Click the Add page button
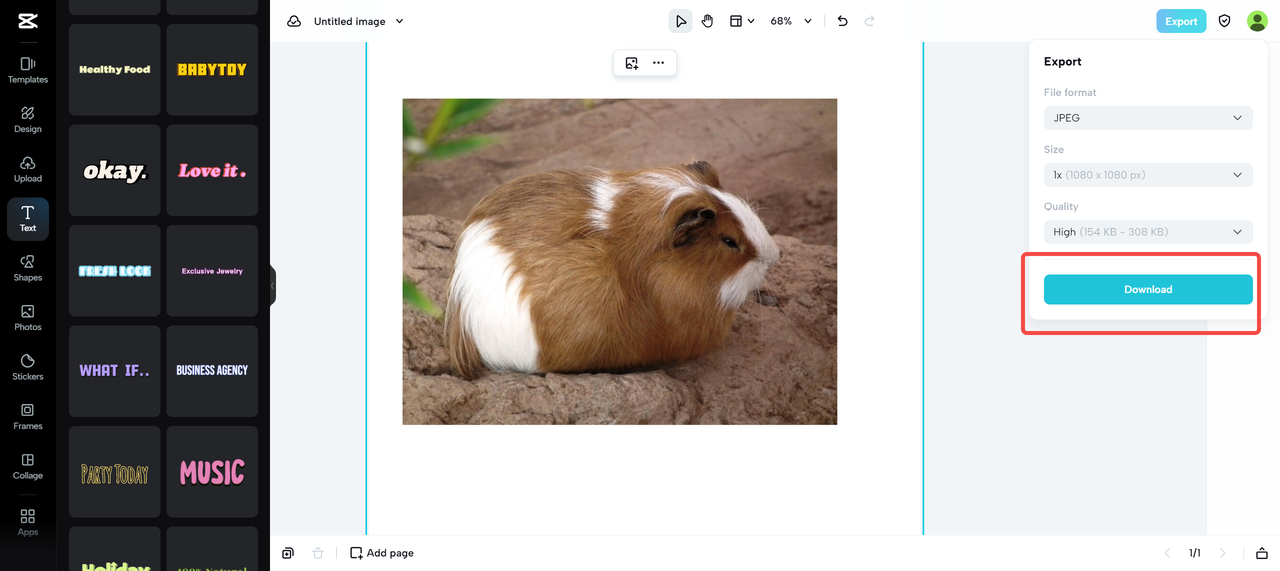 382,553
